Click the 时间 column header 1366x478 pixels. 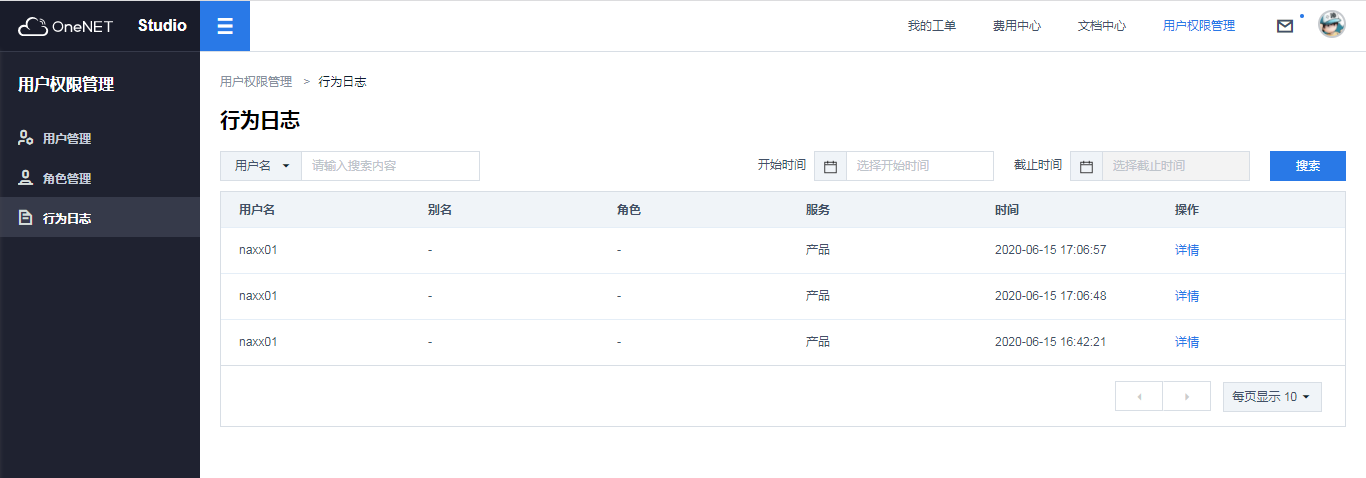click(1007, 210)
